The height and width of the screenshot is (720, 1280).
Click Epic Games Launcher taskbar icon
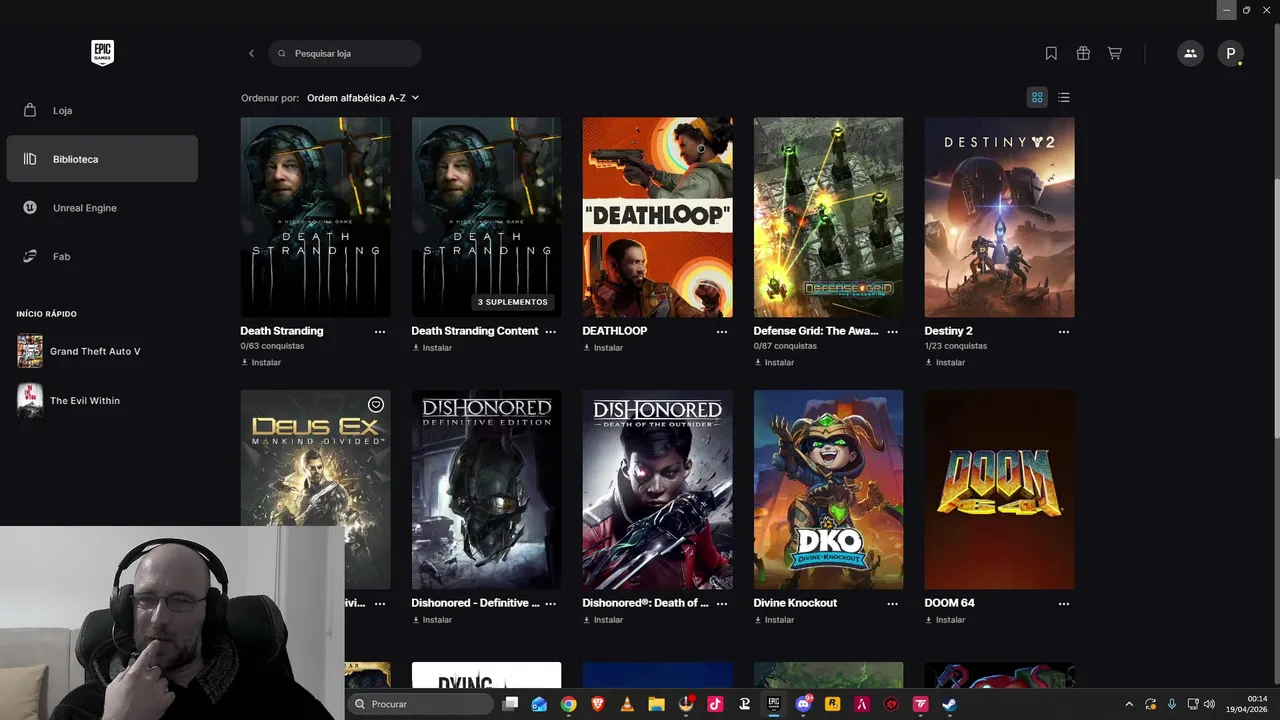coord(773,704)
